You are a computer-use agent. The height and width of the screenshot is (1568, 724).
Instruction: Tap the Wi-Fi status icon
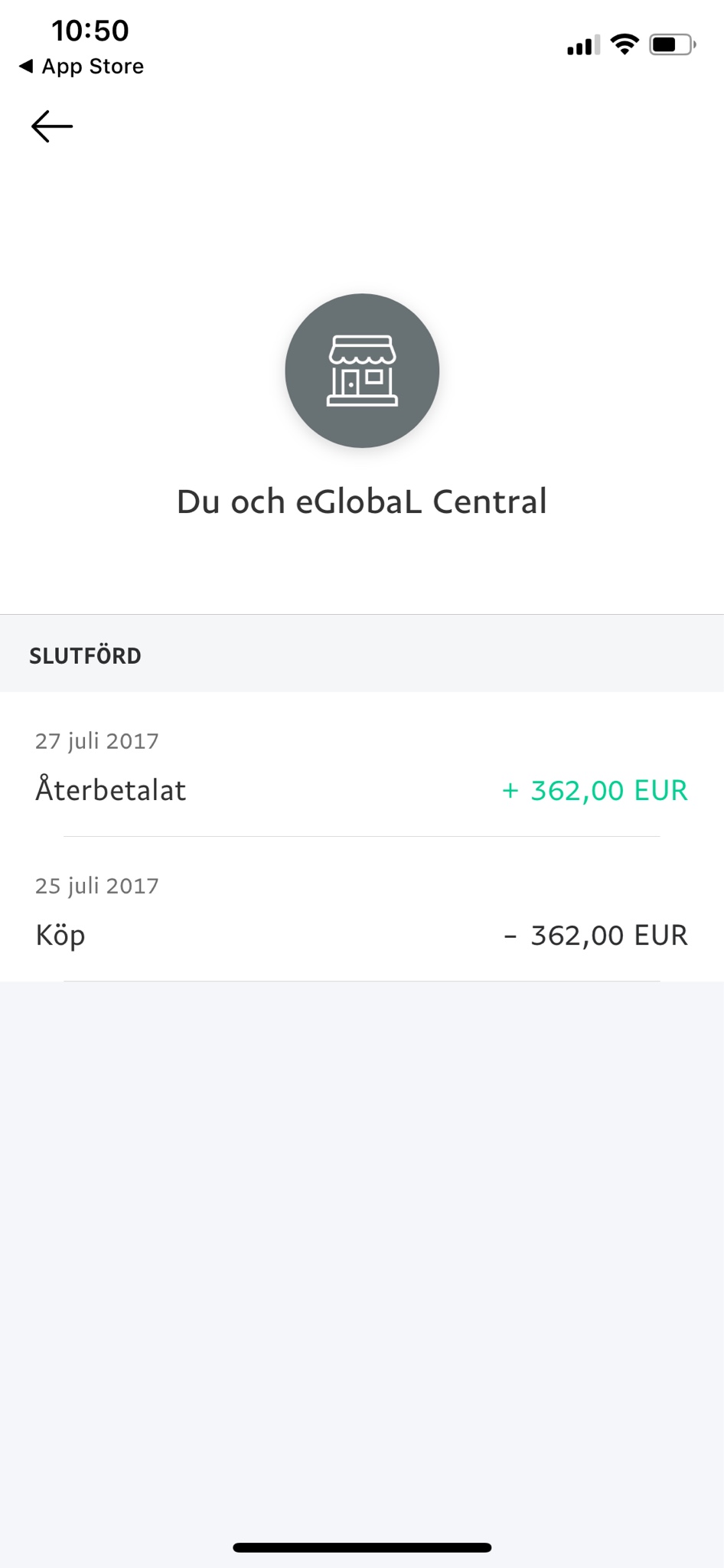[x=625, y=44]
